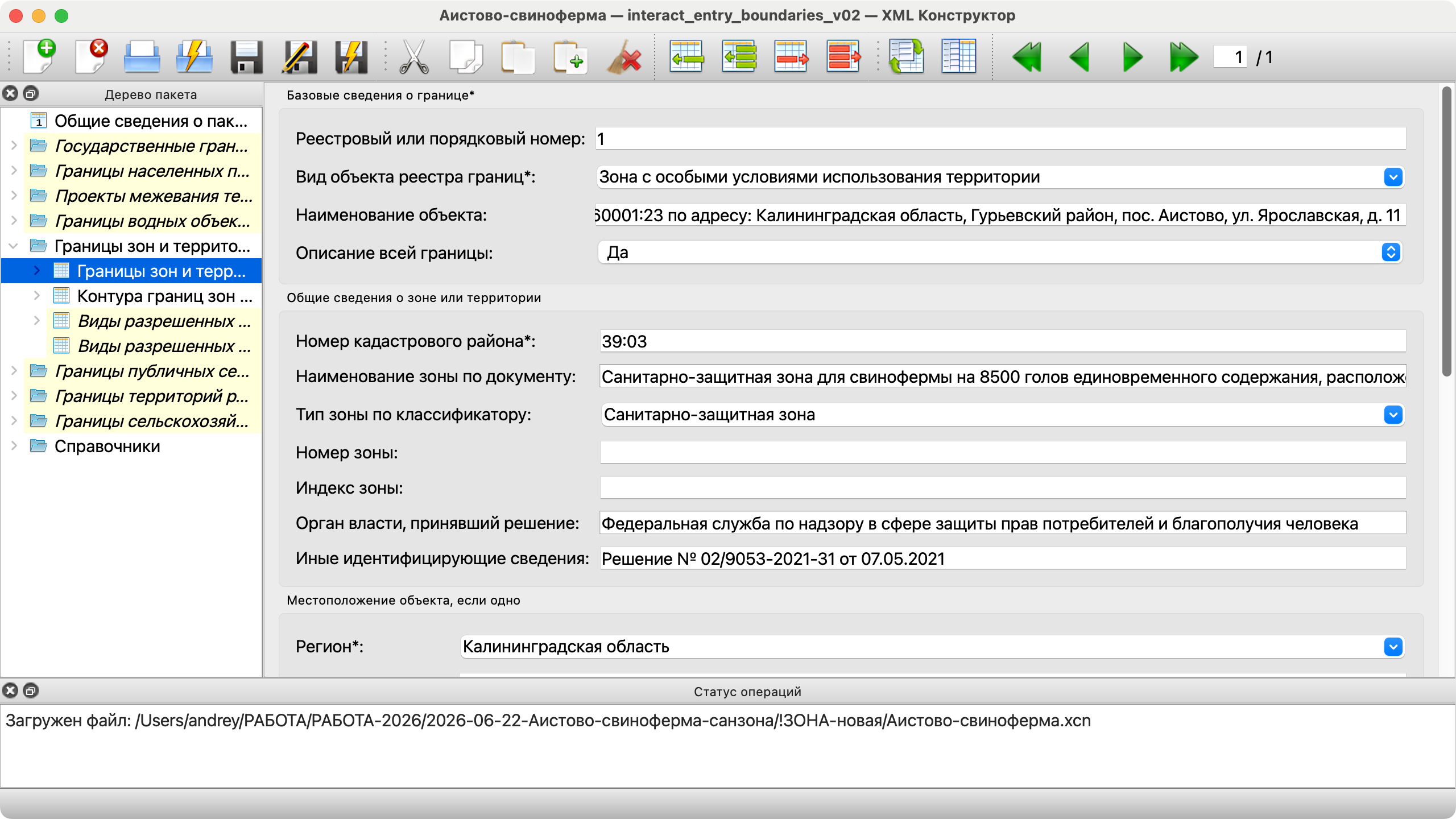Click the Наименование объекта field
1456x819 pixels.
tap(1000, 215)
